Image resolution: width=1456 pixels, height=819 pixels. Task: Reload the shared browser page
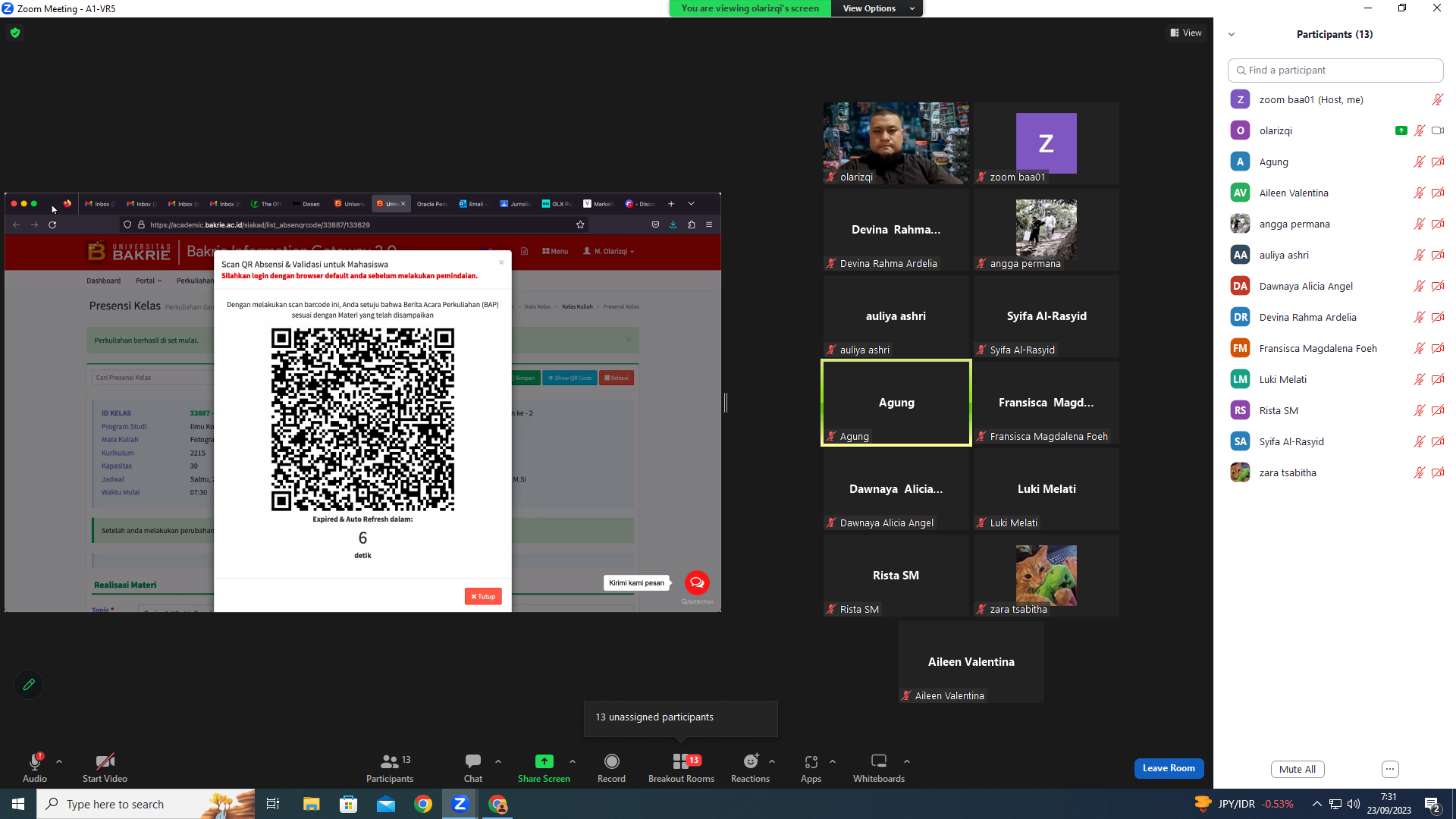click(52, 224)
